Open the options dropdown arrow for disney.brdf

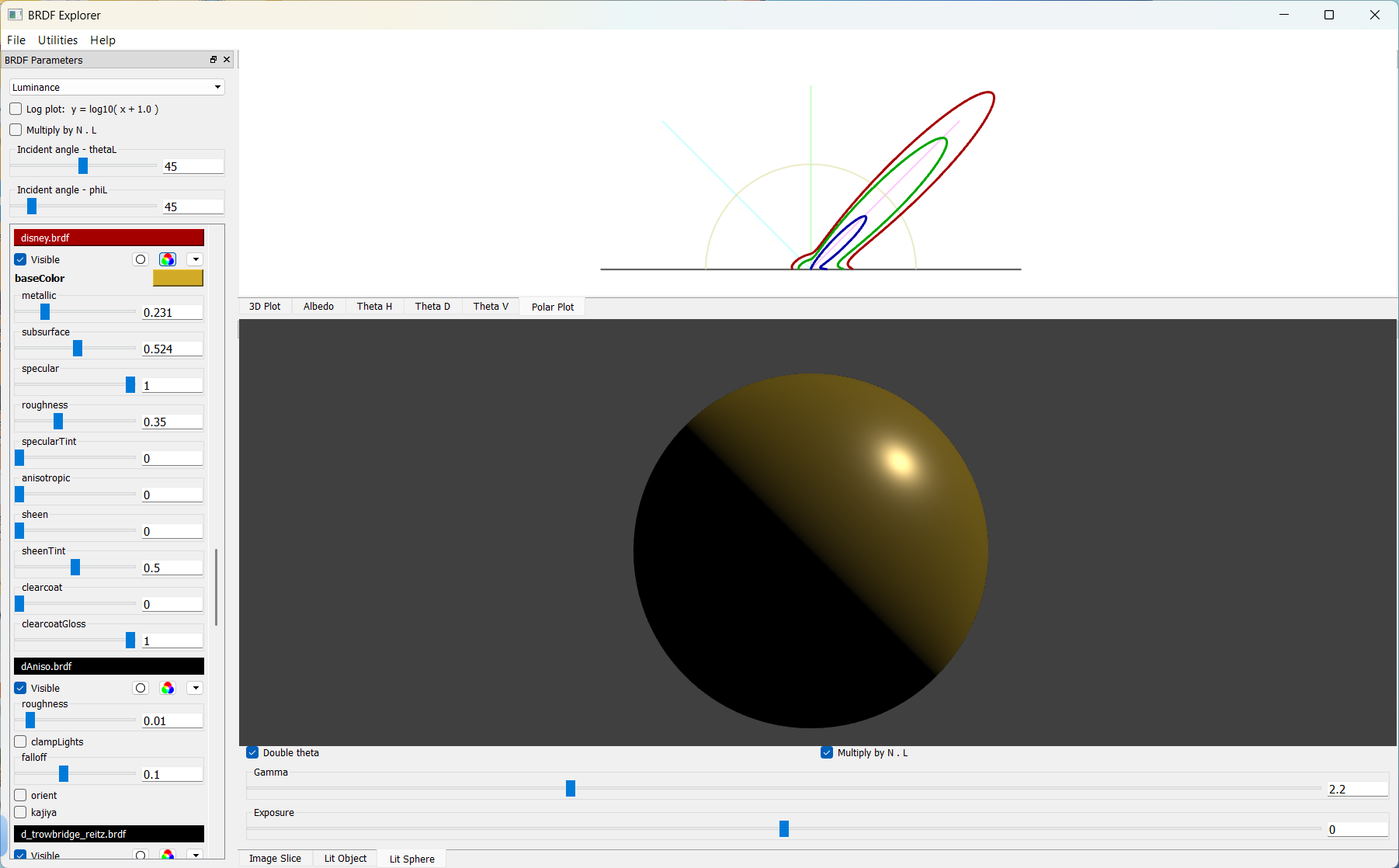196,259
